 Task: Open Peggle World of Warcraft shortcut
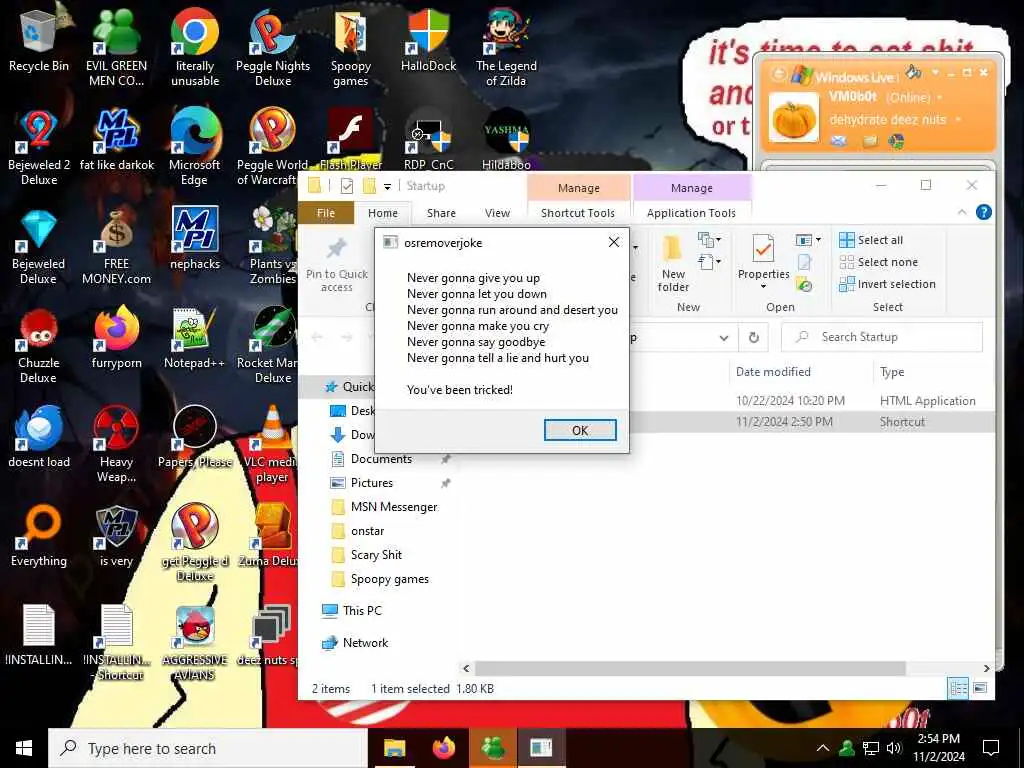point(272,145)
